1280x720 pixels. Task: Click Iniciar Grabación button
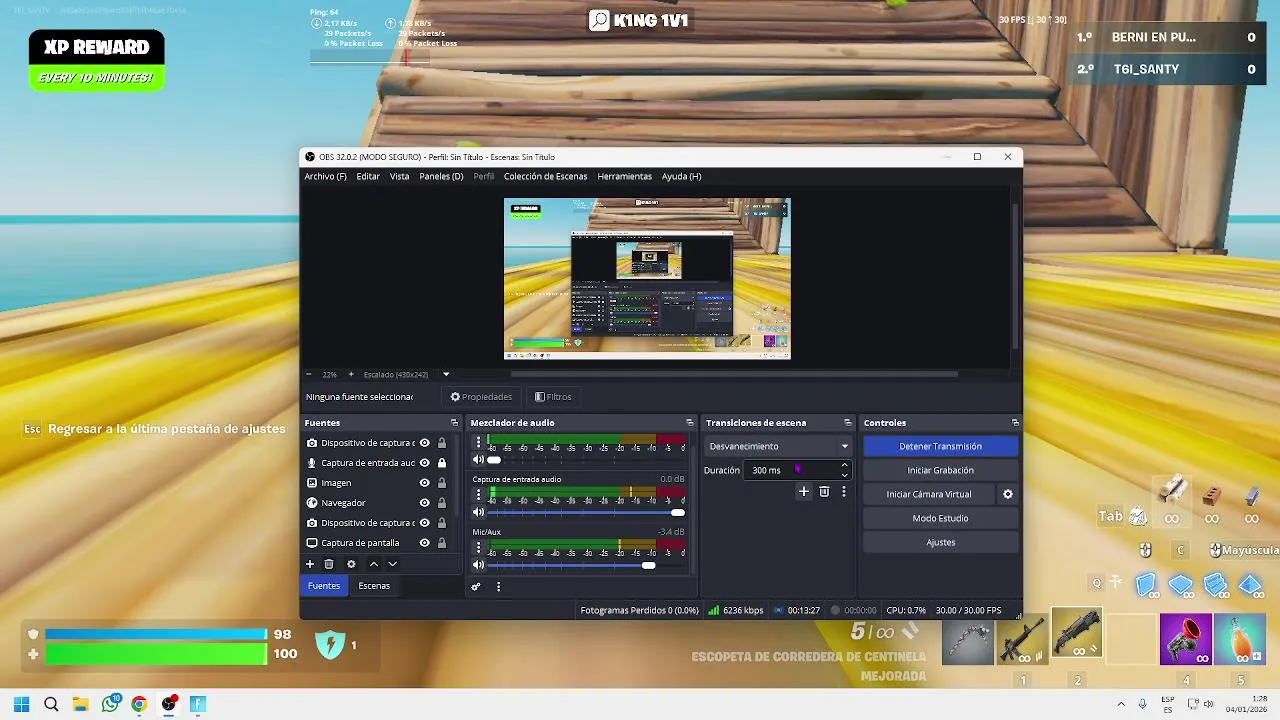click(940, 470)
